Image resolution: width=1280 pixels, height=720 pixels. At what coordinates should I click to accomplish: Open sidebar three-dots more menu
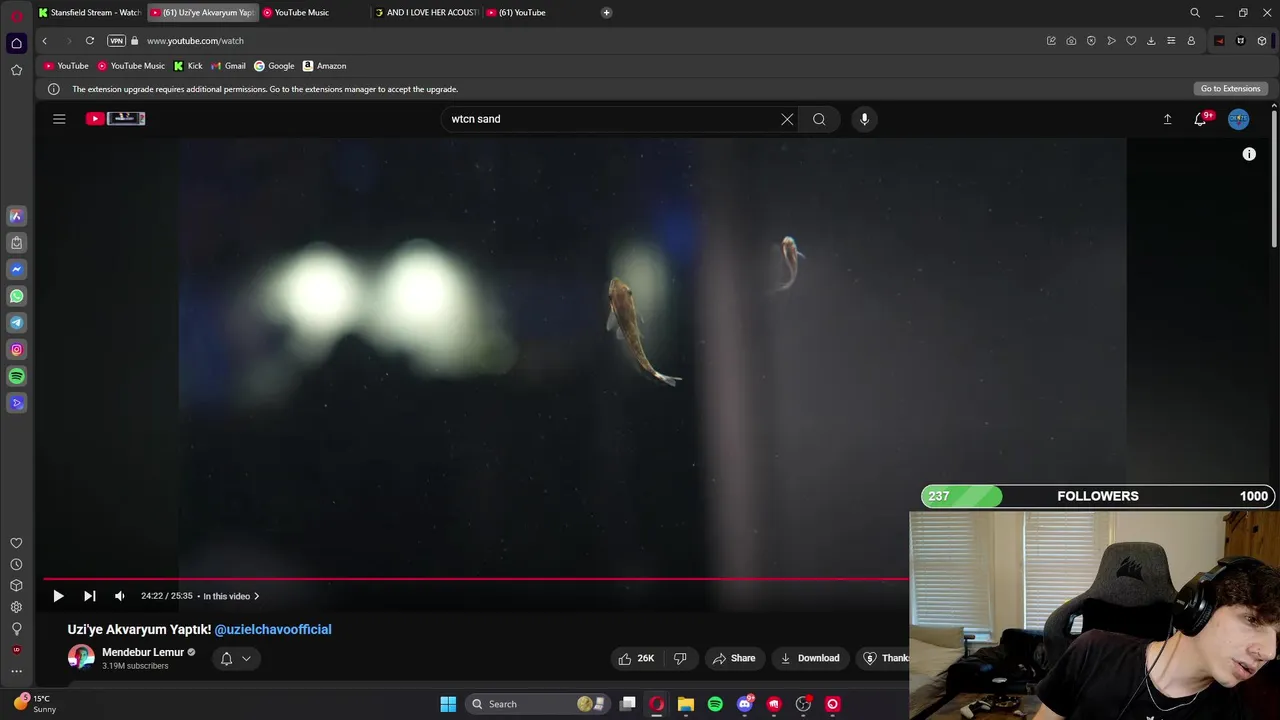[x=16, y=671]
